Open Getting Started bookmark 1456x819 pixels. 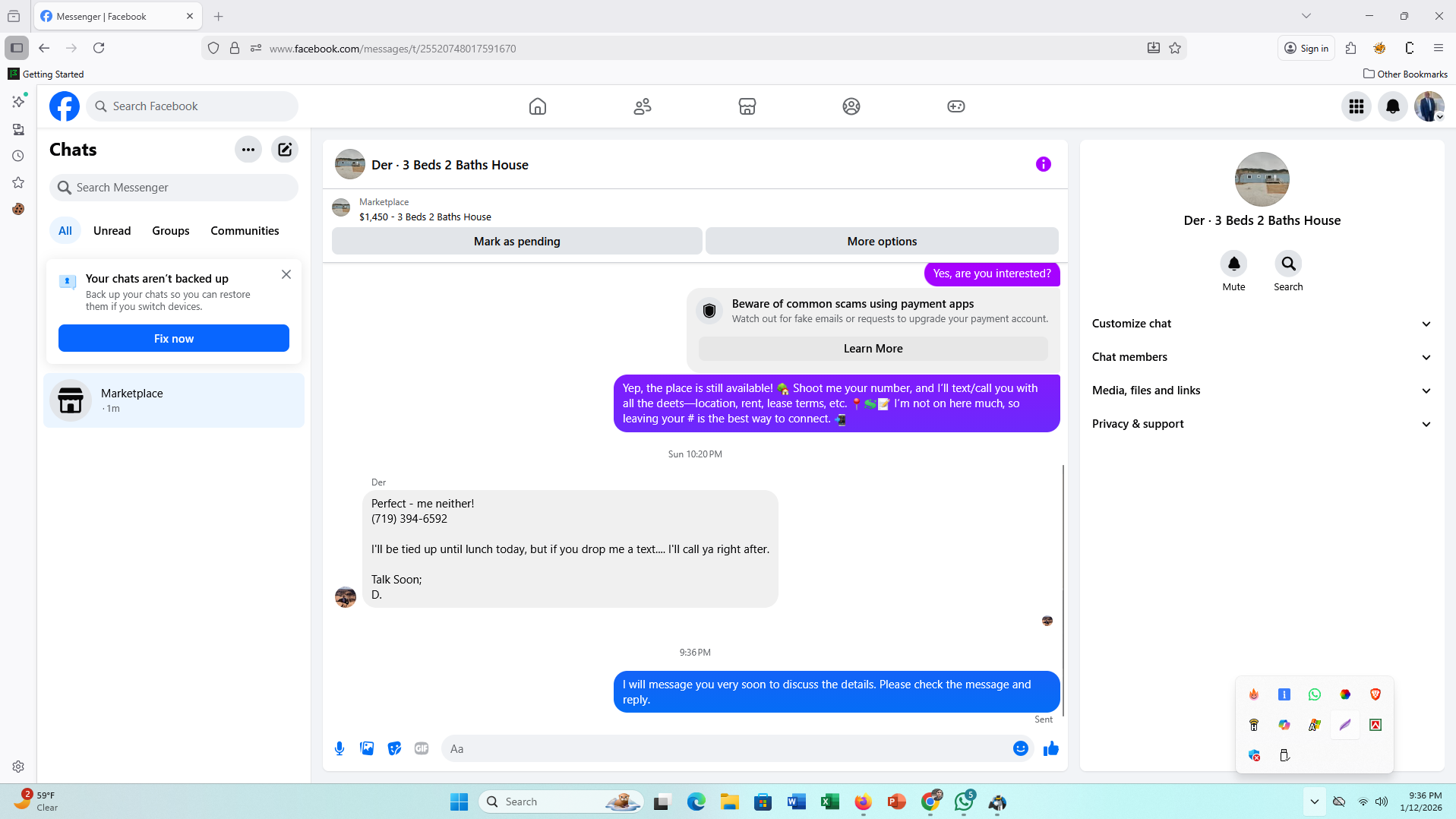pyautogui.click(x=46, y=74)
